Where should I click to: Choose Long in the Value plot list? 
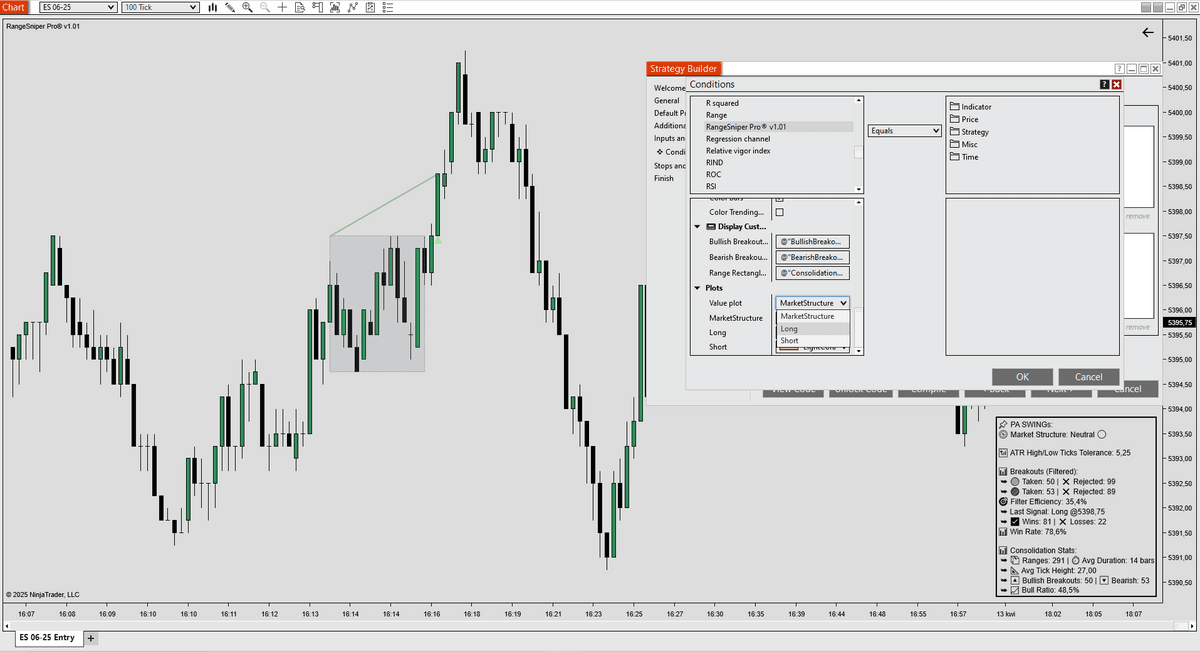pos(790,329)
